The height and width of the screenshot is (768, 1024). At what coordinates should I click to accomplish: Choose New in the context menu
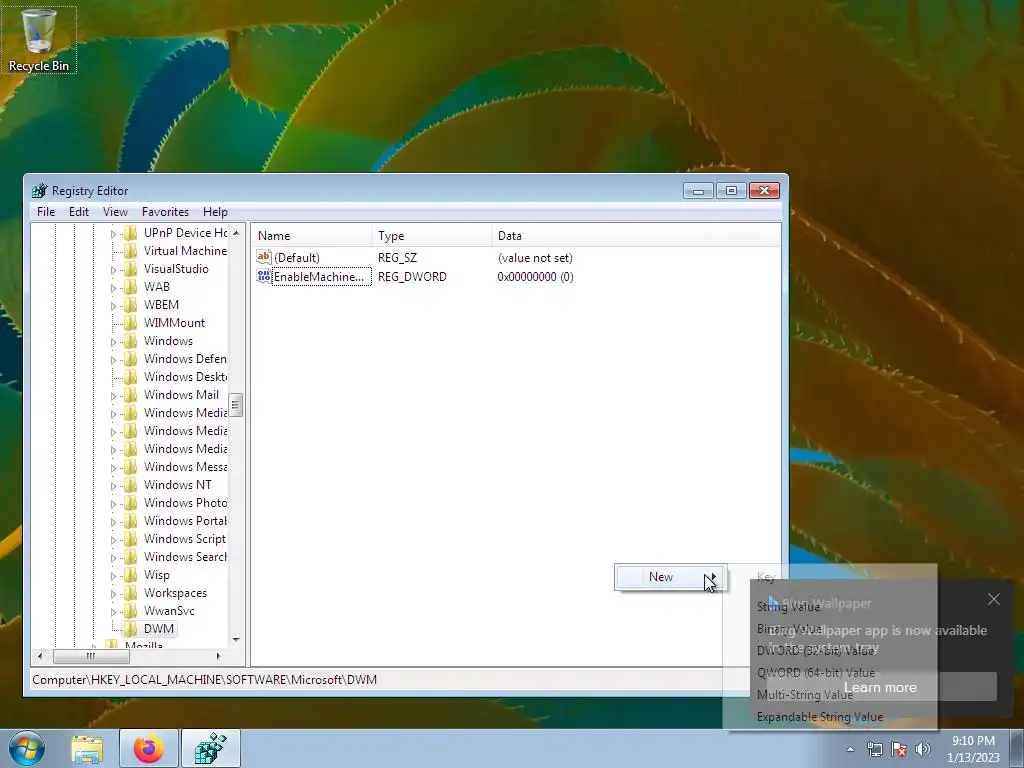671,577
